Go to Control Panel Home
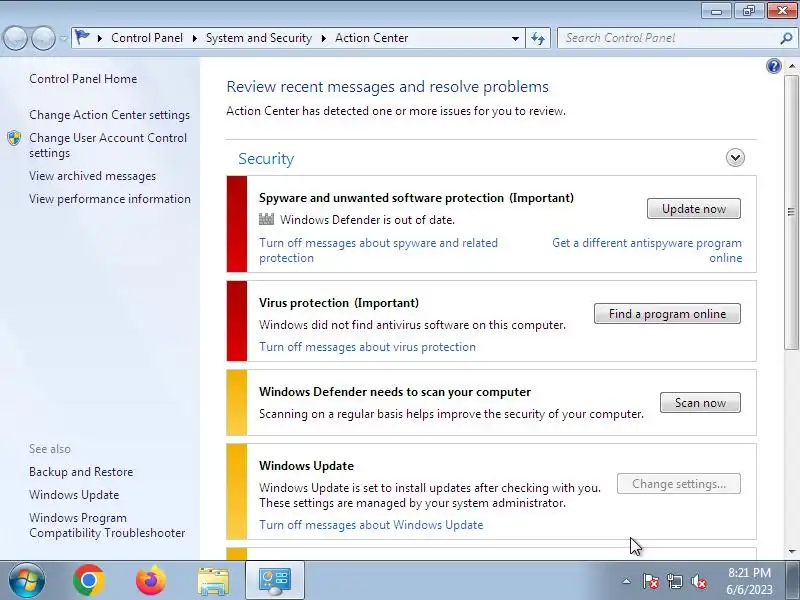800x600 pixels. coord(83,79)
